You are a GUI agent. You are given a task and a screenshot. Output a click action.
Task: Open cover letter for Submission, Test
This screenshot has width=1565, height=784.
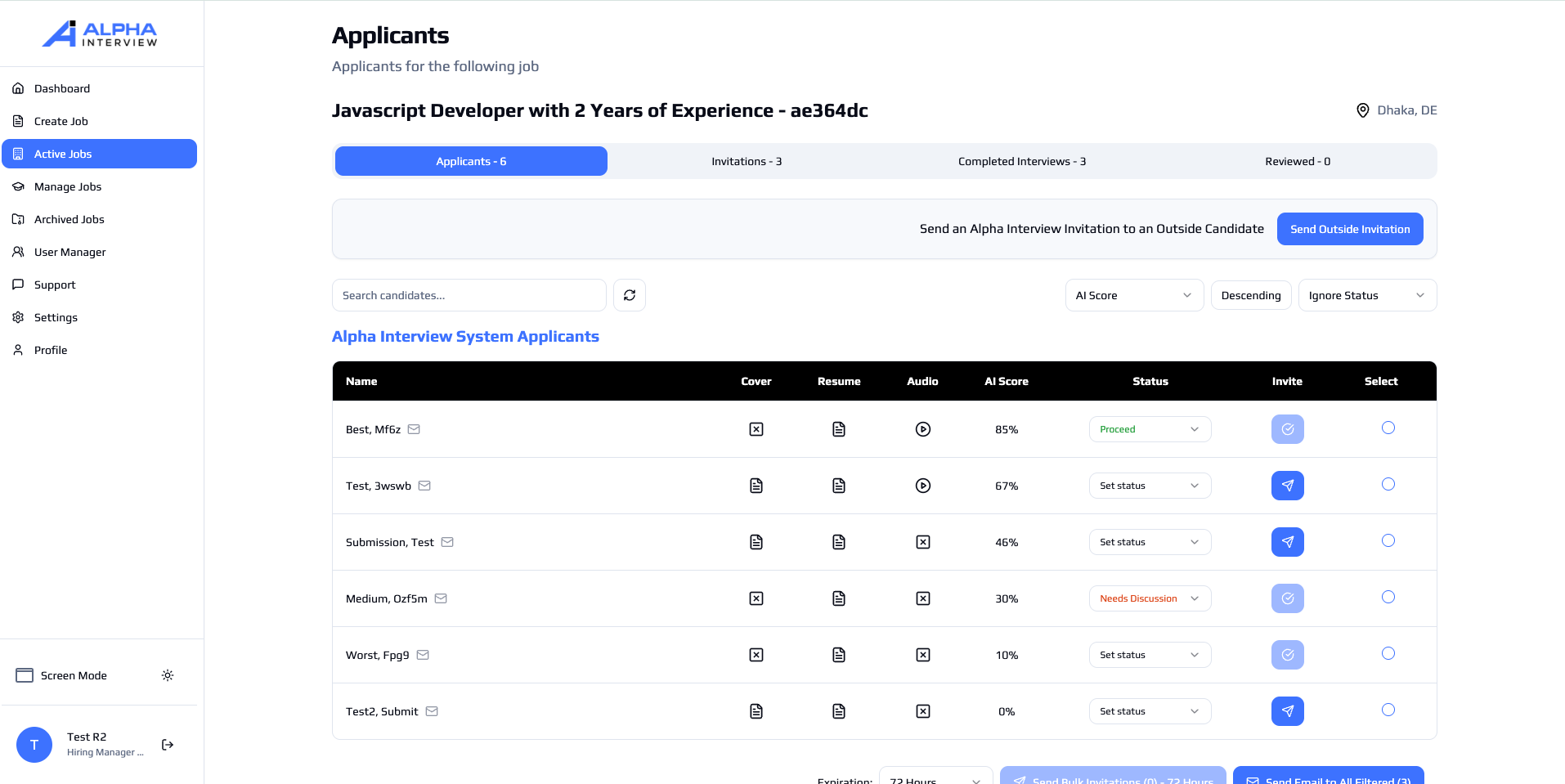(756, 542)
